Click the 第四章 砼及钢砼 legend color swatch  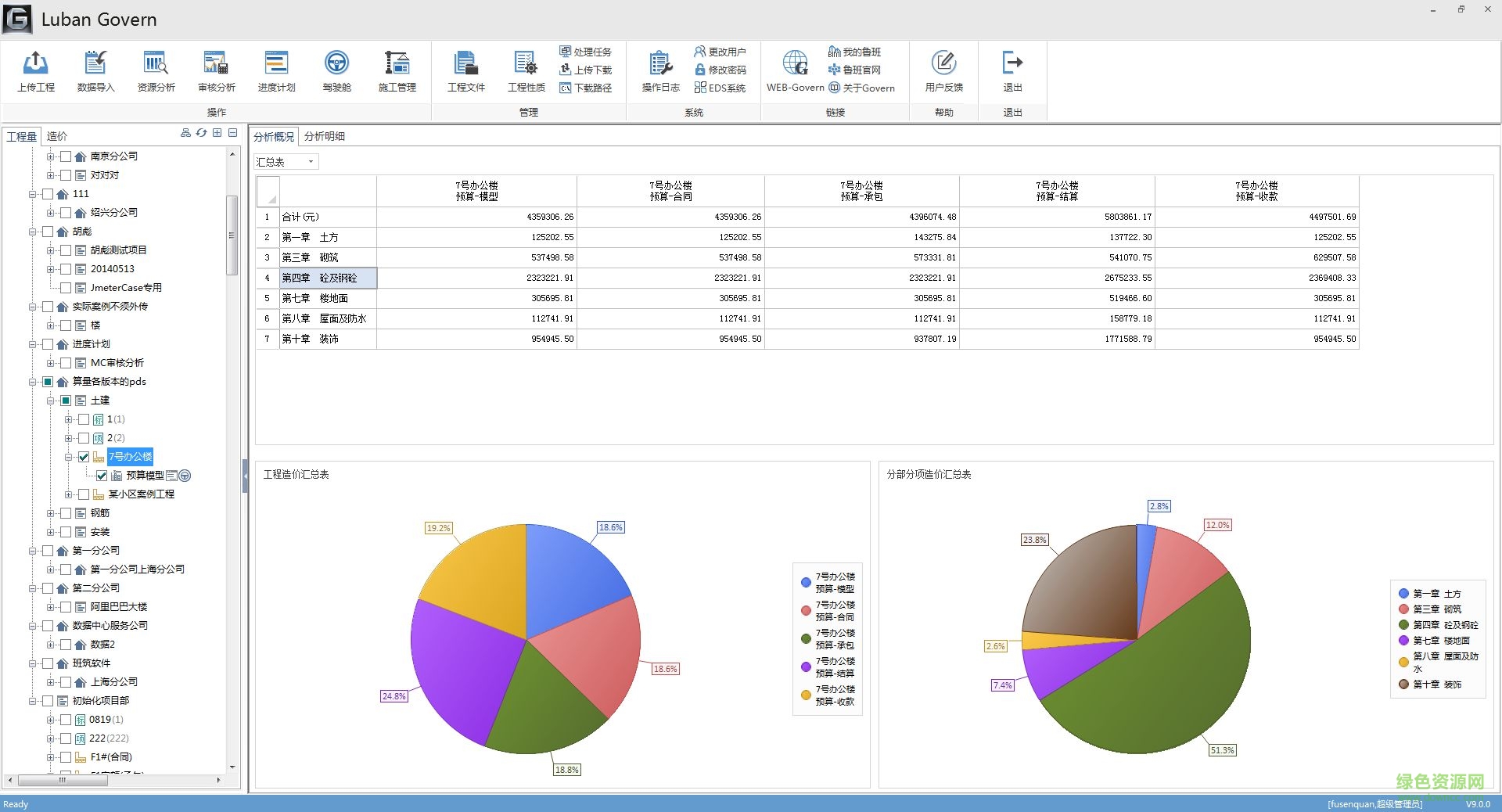click(x=1403, y=625)
